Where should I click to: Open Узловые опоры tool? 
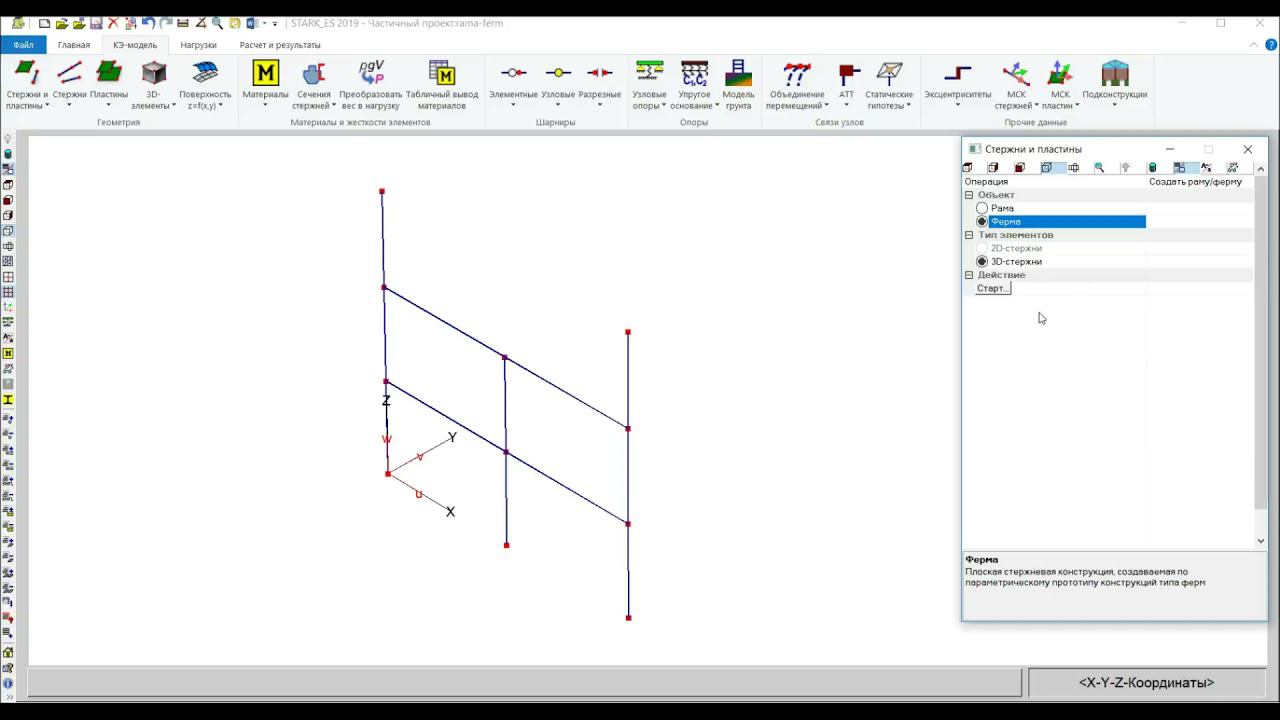pyautogui.click(x=649, y=85)
